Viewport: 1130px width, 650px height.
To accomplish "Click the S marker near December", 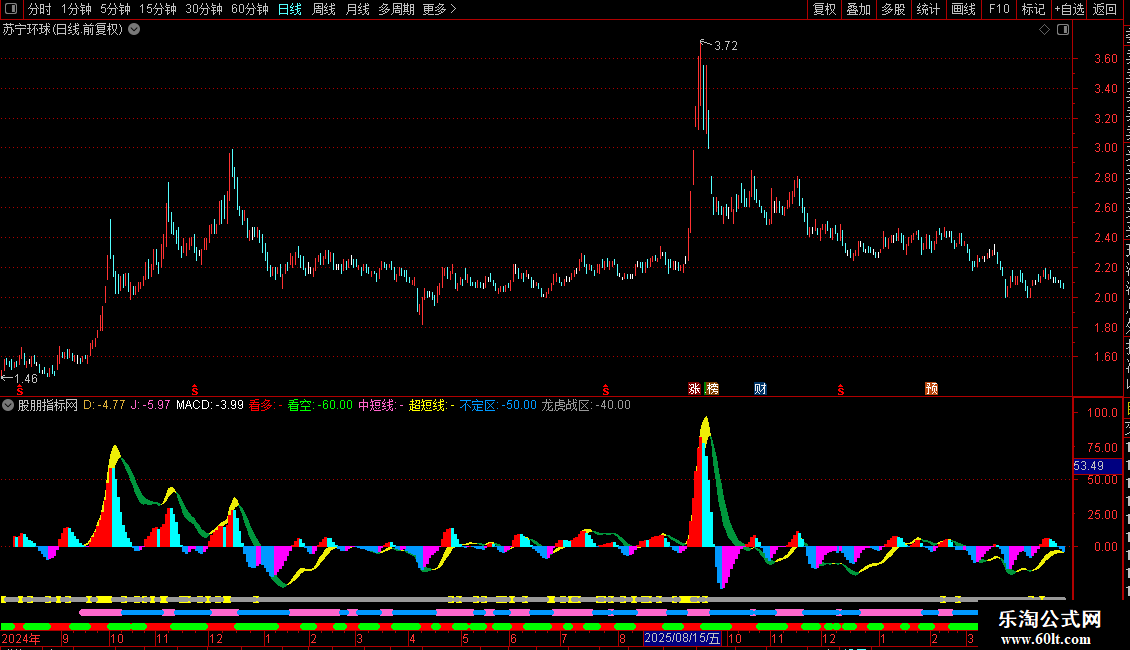I will (x=195, y=390).
